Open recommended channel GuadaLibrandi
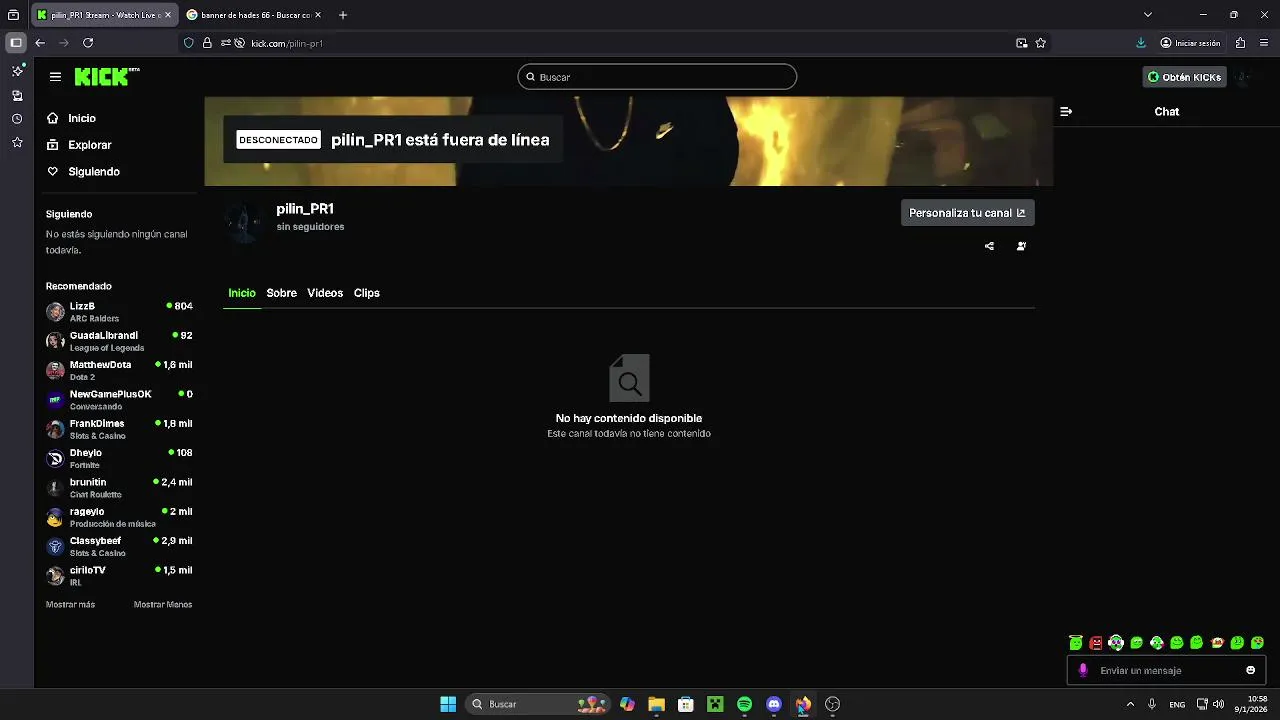This screenshot has width=1280, height=720. click(119, 341)
